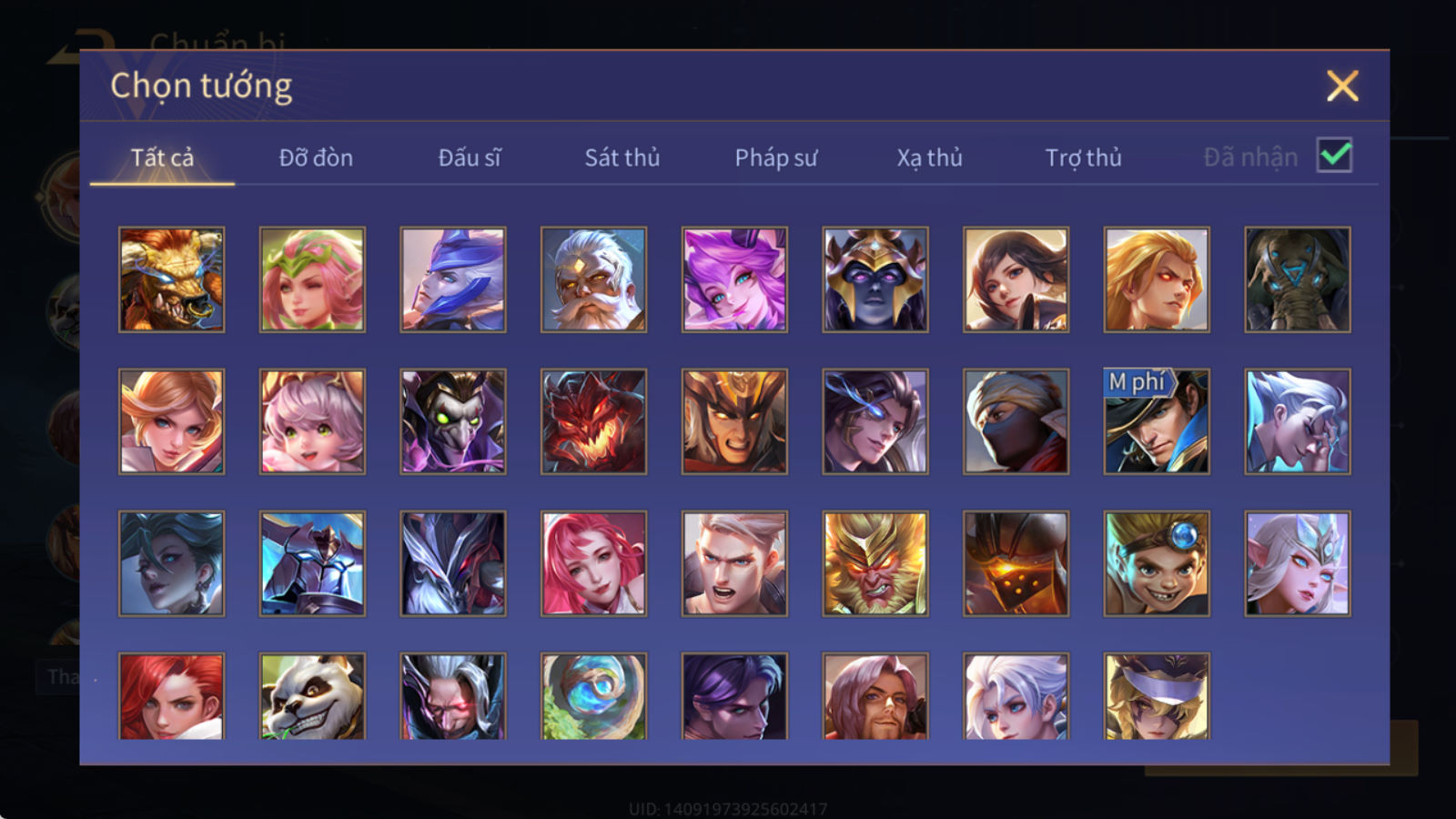The image size is (1456, 819).
Task: Close the 'Chọn tướng' dialog
Action: [1342, 86]
